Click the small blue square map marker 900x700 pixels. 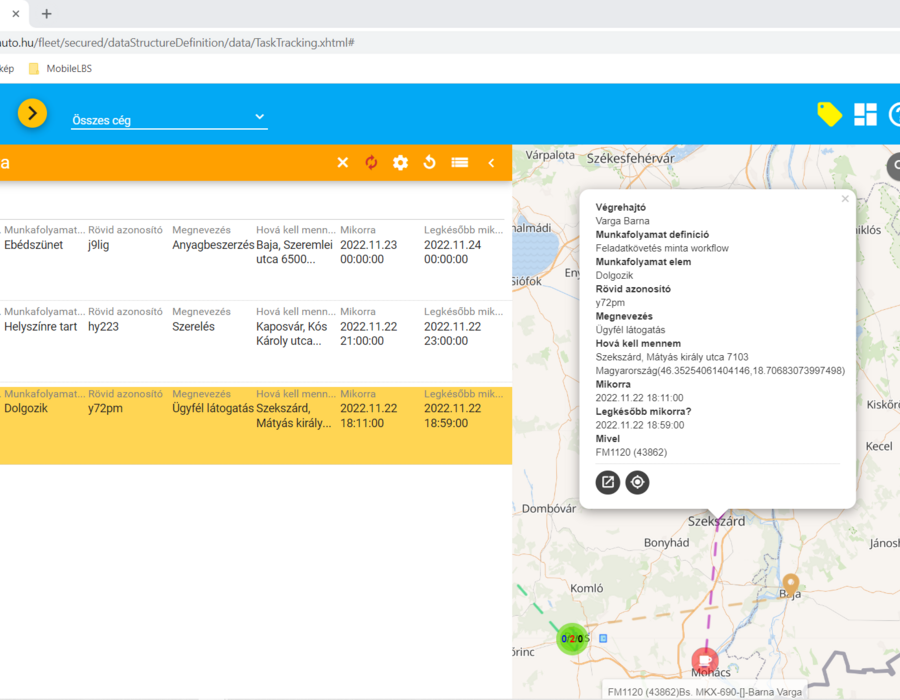[x=603, y=638]
